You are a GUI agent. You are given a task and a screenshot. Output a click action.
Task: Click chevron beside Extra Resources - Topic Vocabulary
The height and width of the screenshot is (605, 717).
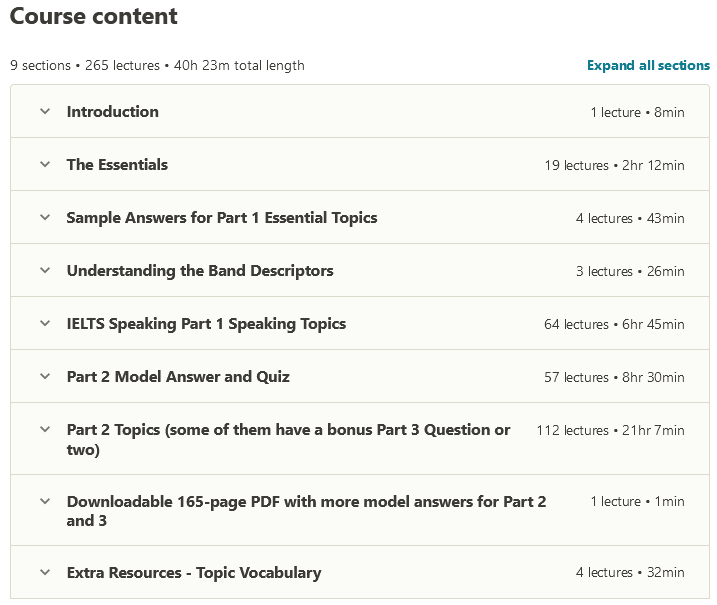44,573
